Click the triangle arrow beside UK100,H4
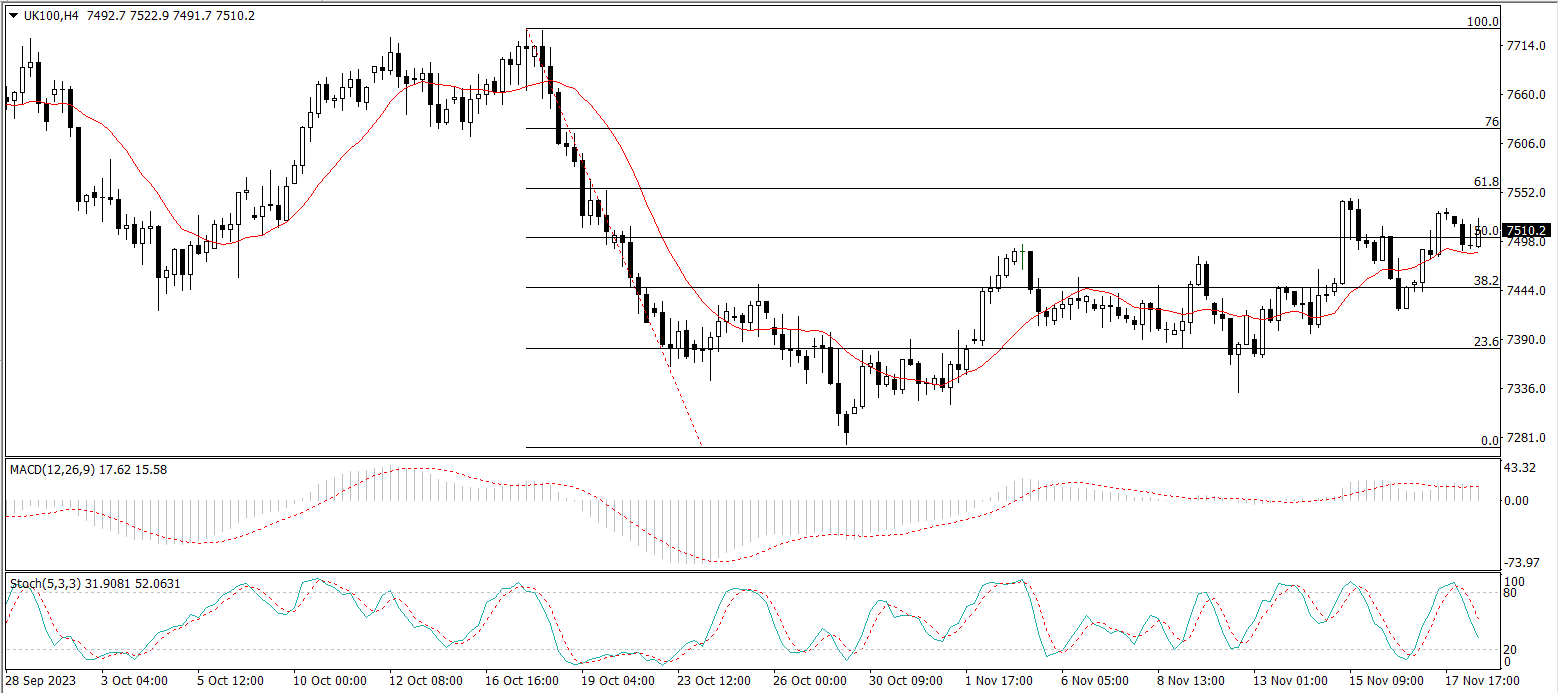 click(x=12, y=15)
